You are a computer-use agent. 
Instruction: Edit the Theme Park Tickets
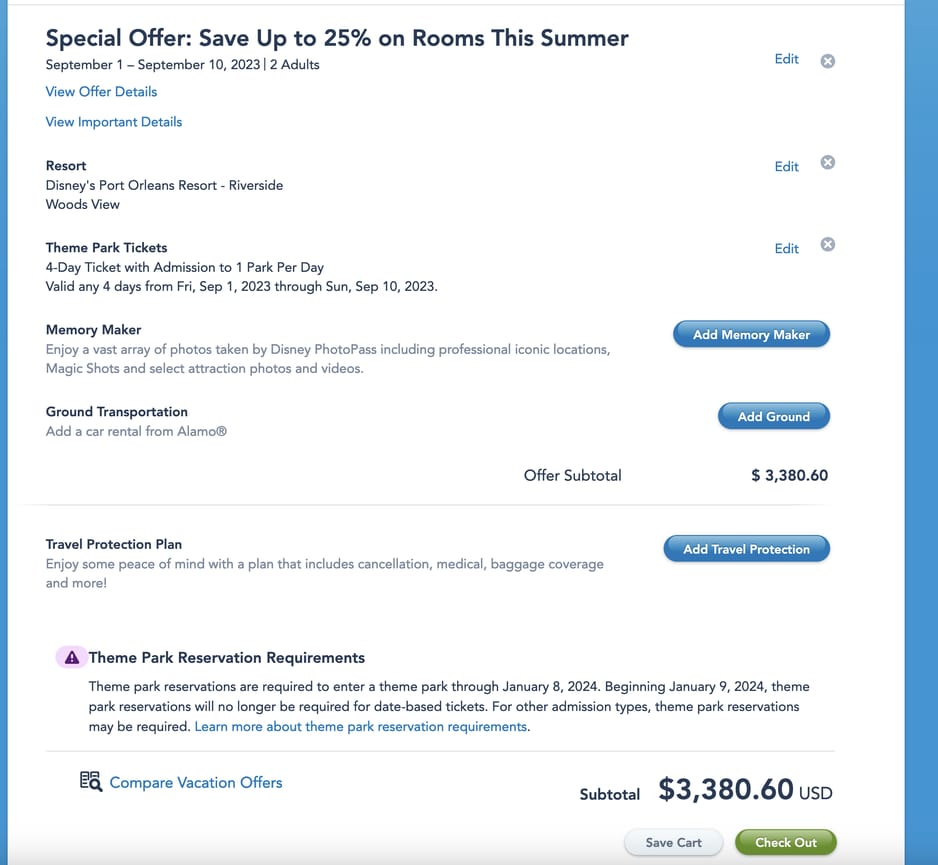pos(786,249)
